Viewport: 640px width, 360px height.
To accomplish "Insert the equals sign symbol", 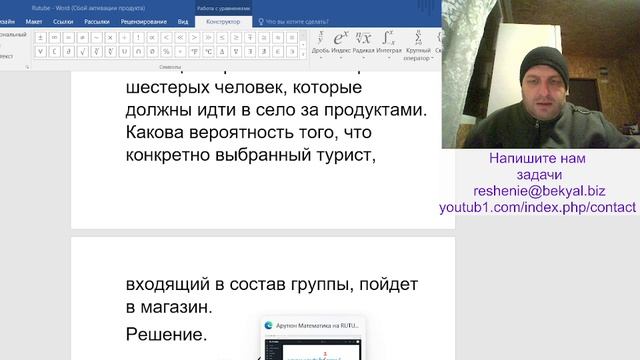I will coord(69,38).
